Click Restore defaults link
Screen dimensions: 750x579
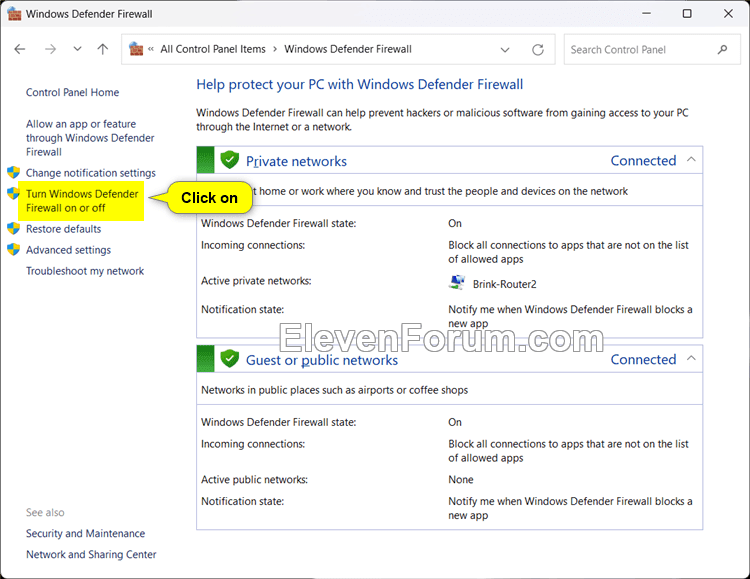click(x=64, y=229)
